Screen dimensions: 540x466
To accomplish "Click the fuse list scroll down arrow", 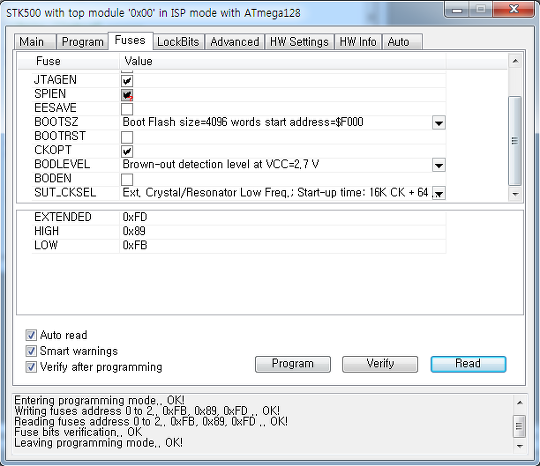I will click(x=515, y=194).
